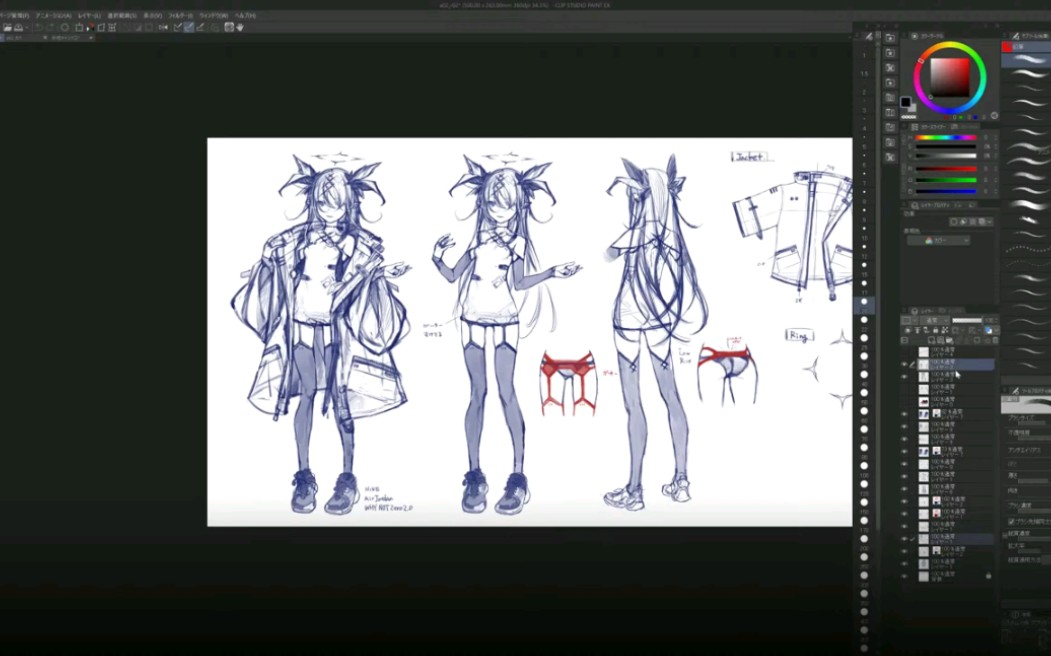Click the color wheel panel settings icon
1051x656 pixels.
coord(995,116)
